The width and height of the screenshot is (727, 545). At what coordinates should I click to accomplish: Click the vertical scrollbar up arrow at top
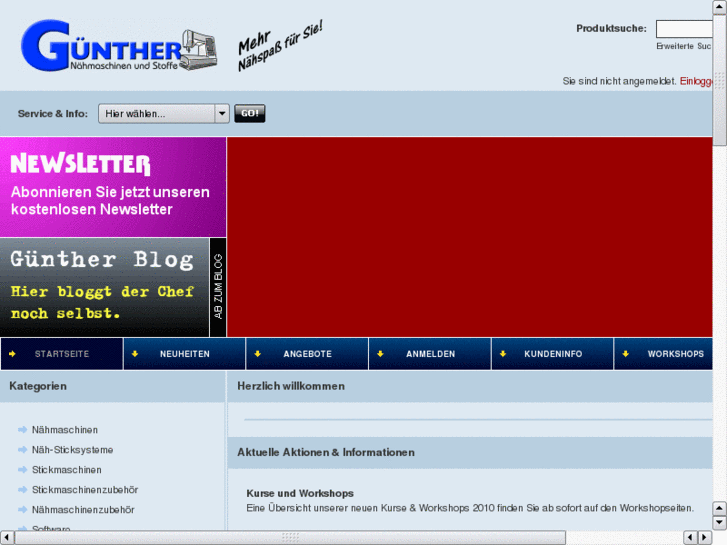point(720,7)
